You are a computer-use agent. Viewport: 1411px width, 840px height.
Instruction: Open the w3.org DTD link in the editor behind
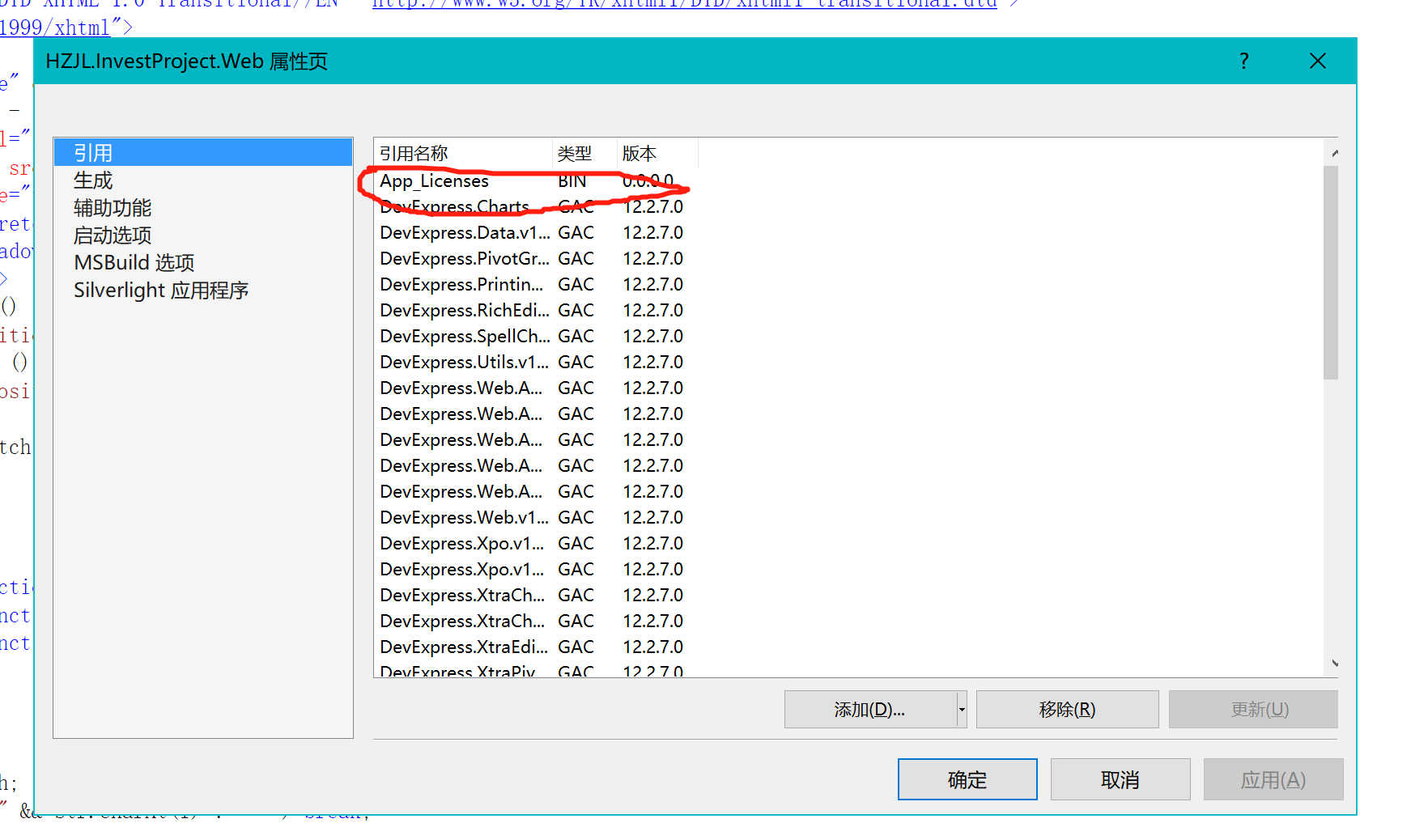coord(684,4)
